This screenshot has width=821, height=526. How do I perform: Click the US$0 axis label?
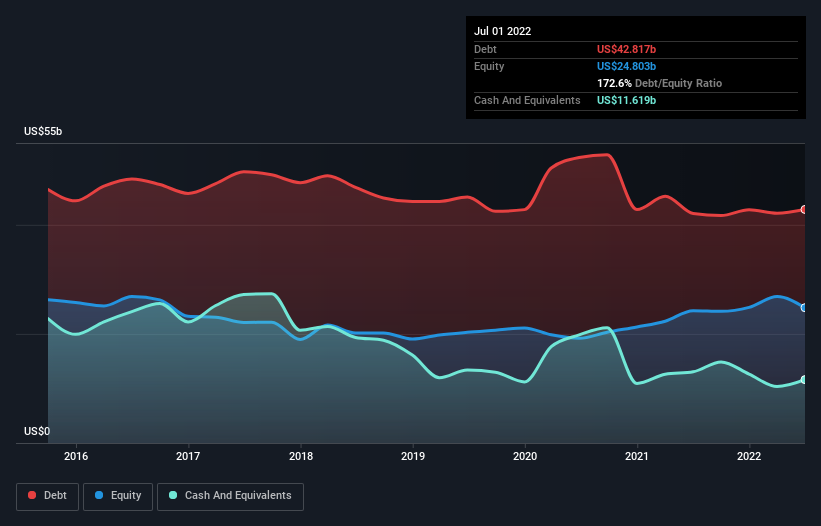coord(37,431)
